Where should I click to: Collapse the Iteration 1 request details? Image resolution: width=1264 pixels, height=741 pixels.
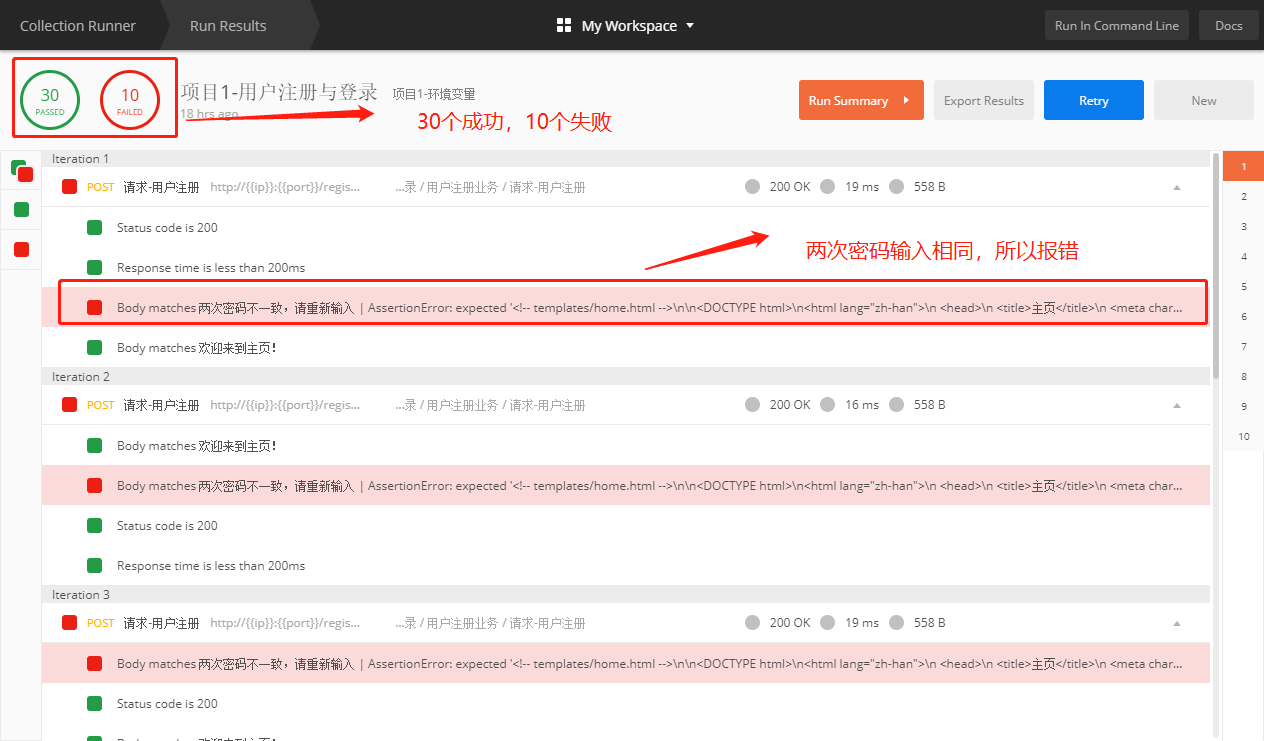tap(1176, 186)
